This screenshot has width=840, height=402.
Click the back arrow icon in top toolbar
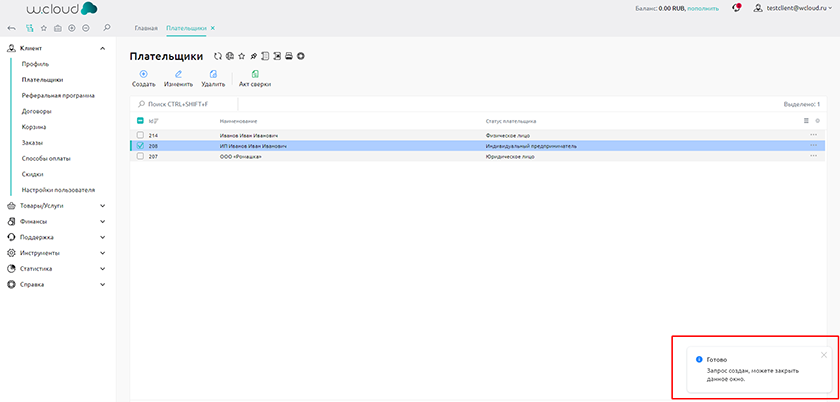tap(11, 28)
